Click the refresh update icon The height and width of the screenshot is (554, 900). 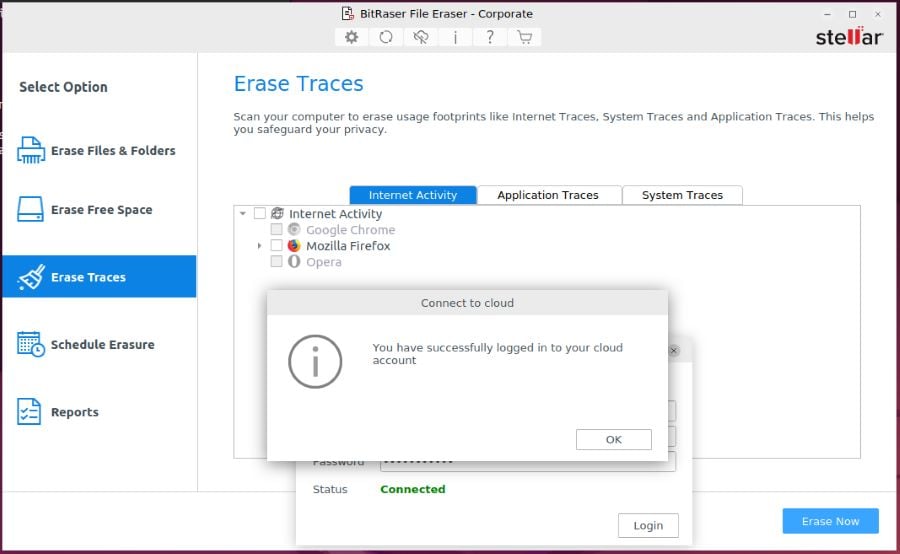pyautogui.click(x=386, y=37)
